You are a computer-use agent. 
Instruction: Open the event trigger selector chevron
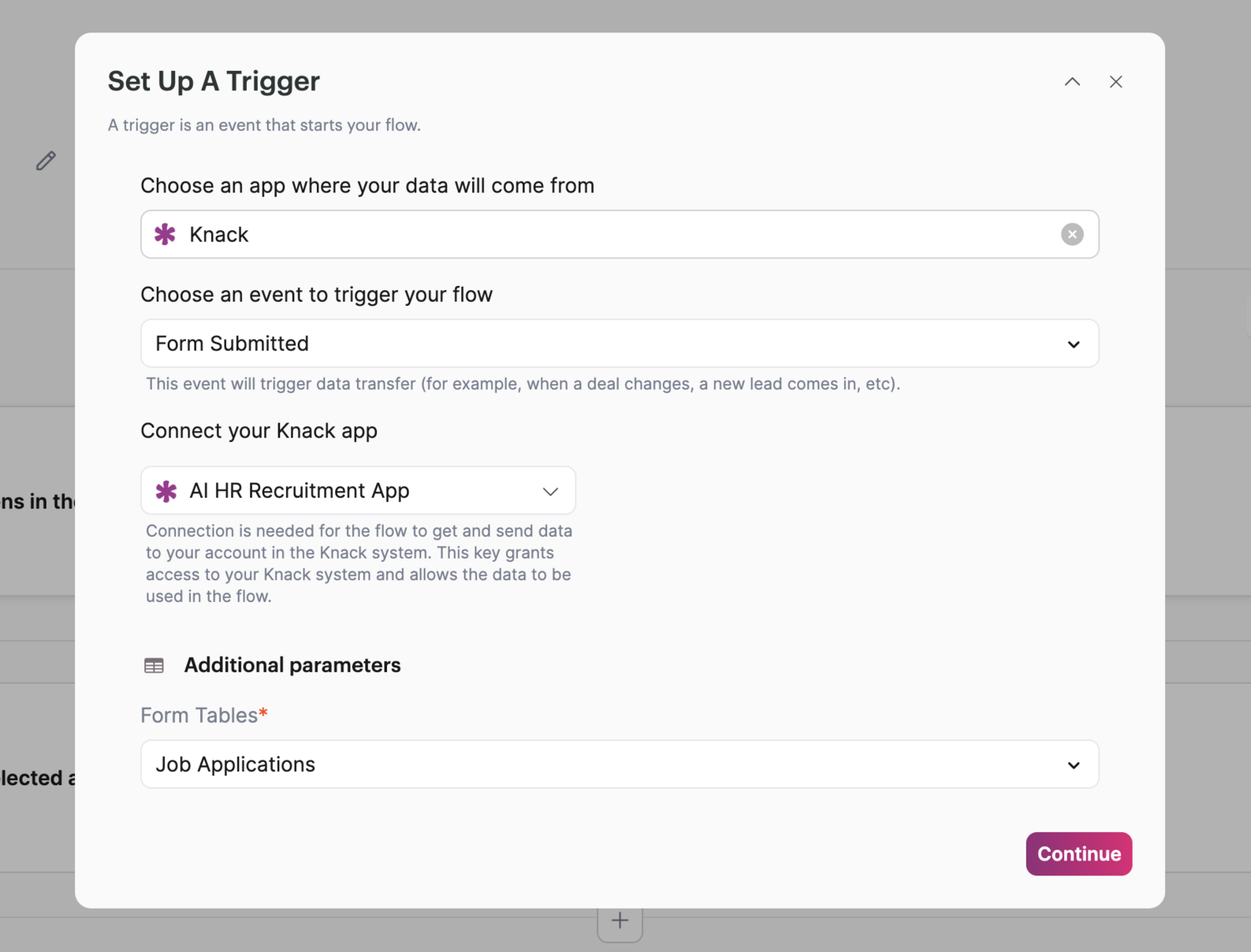coord(1073,343)
